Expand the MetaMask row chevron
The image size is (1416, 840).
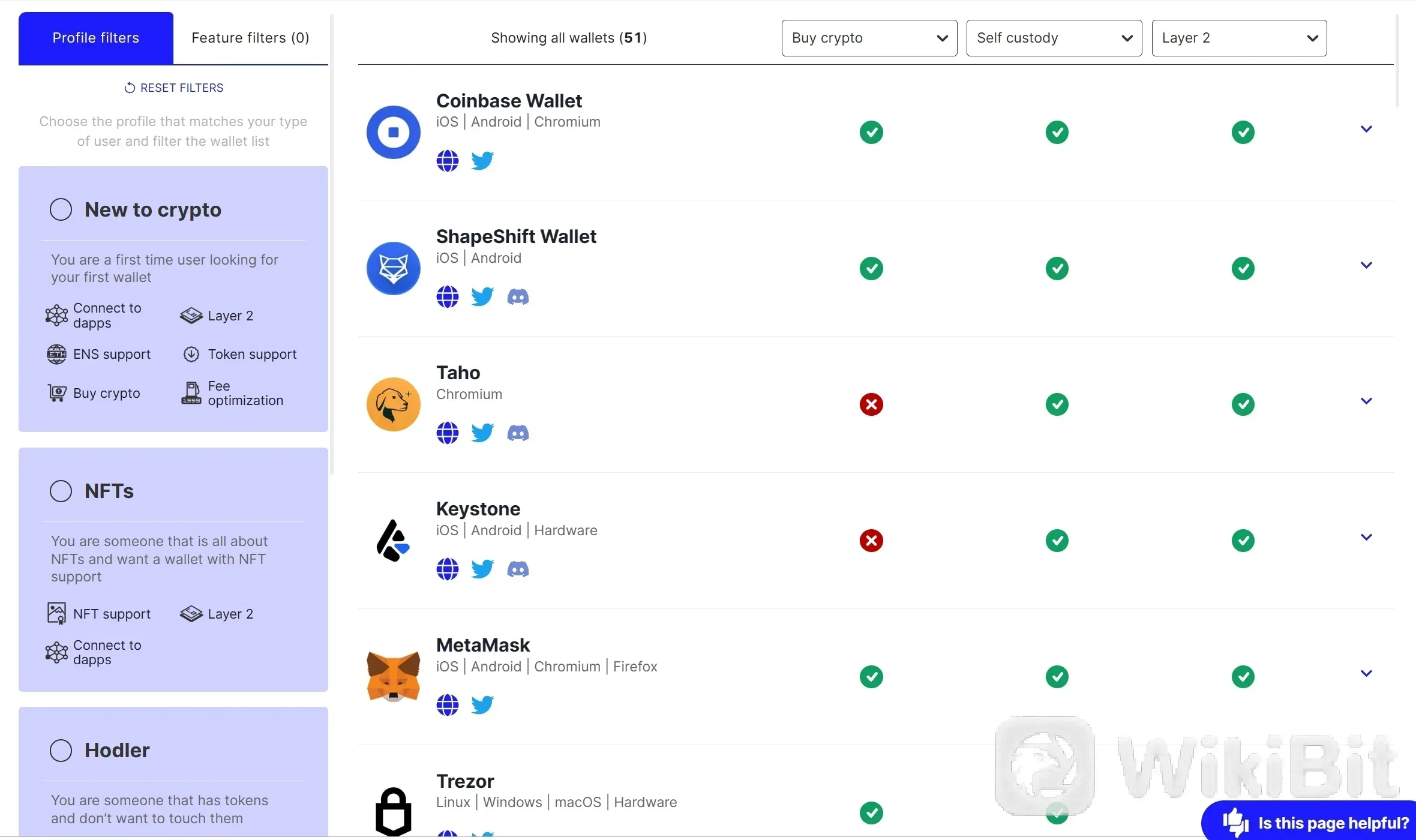coord(1367,674)
